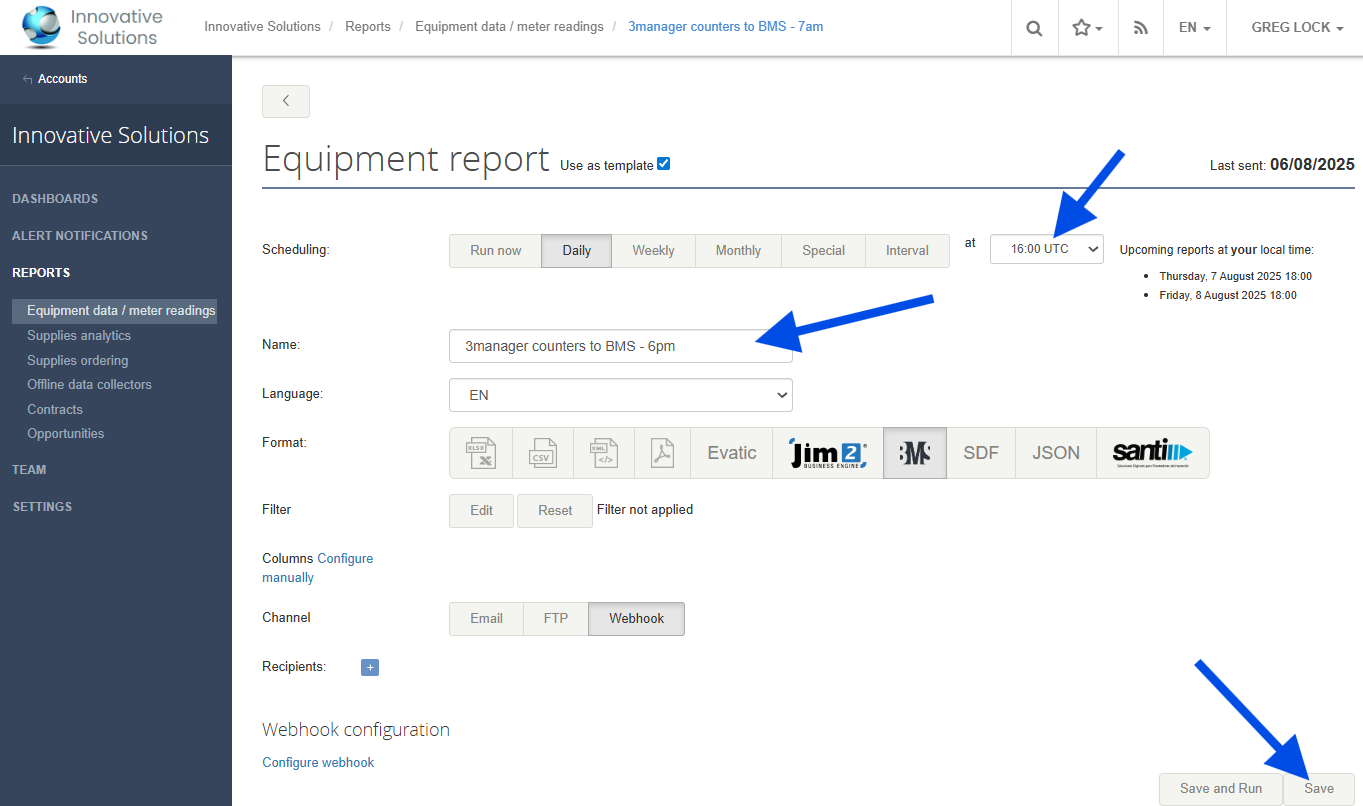1363x806 pixels.
Task: Open Configure manually columns link
Action: tap(317, 568)
